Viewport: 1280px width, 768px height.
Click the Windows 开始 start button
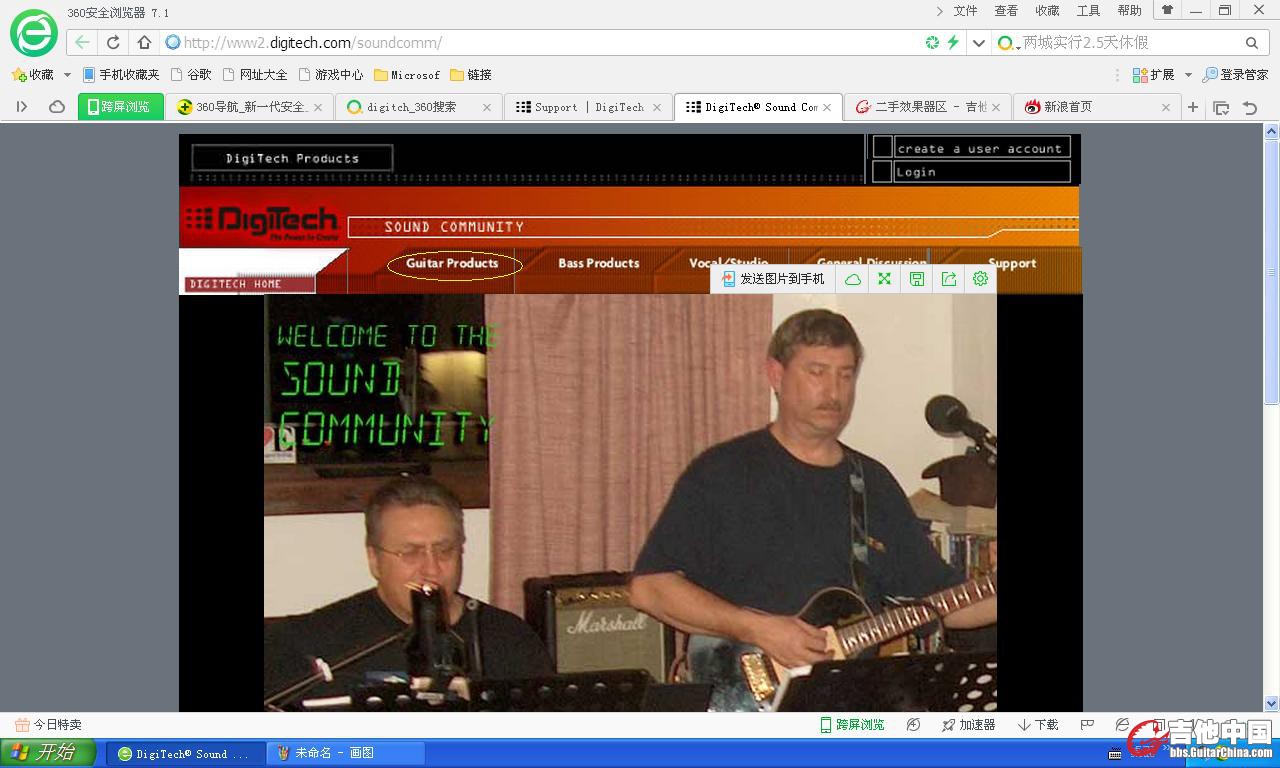point(48,753)
